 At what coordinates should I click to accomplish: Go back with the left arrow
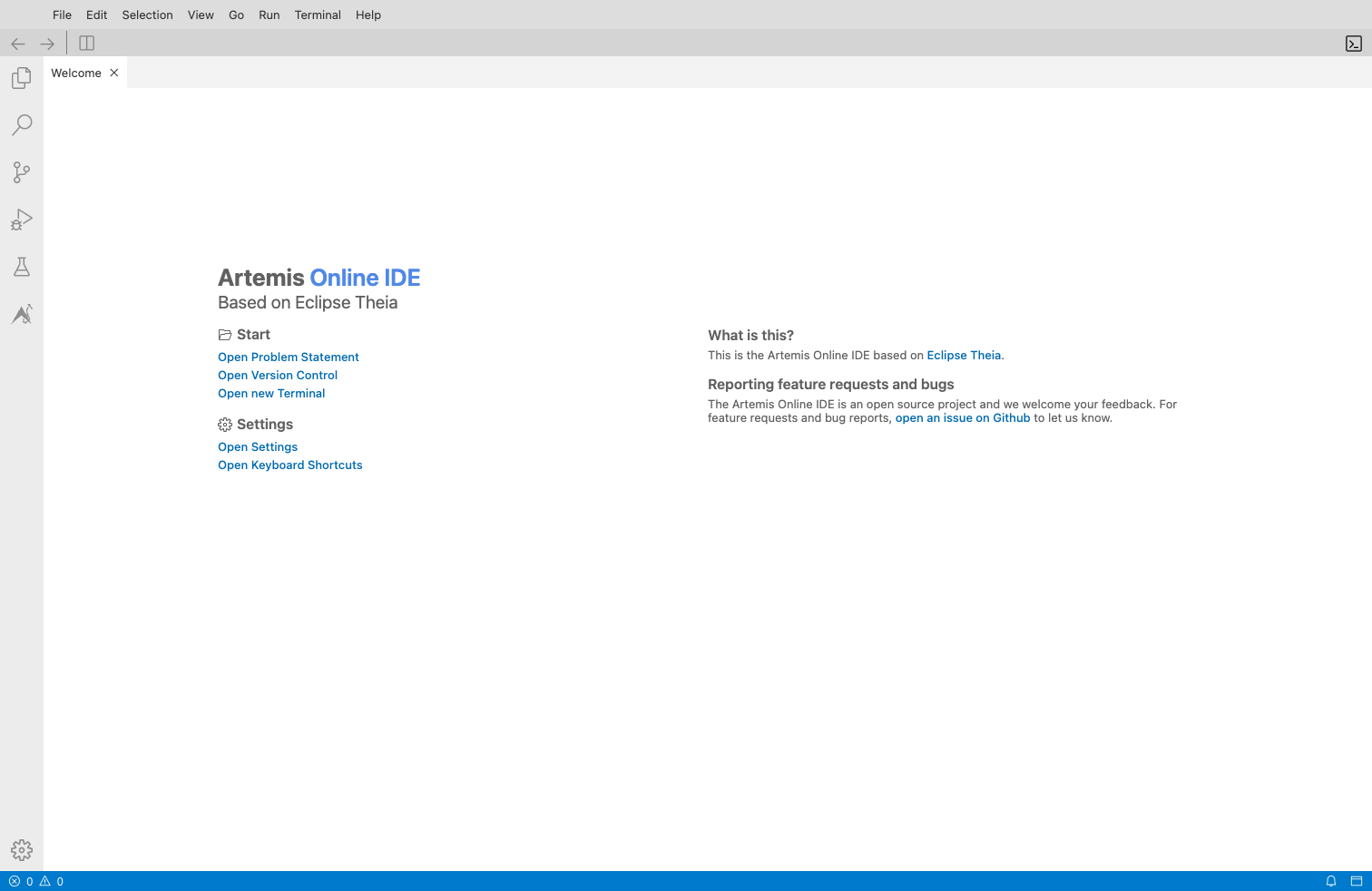[x=18, y=44]
